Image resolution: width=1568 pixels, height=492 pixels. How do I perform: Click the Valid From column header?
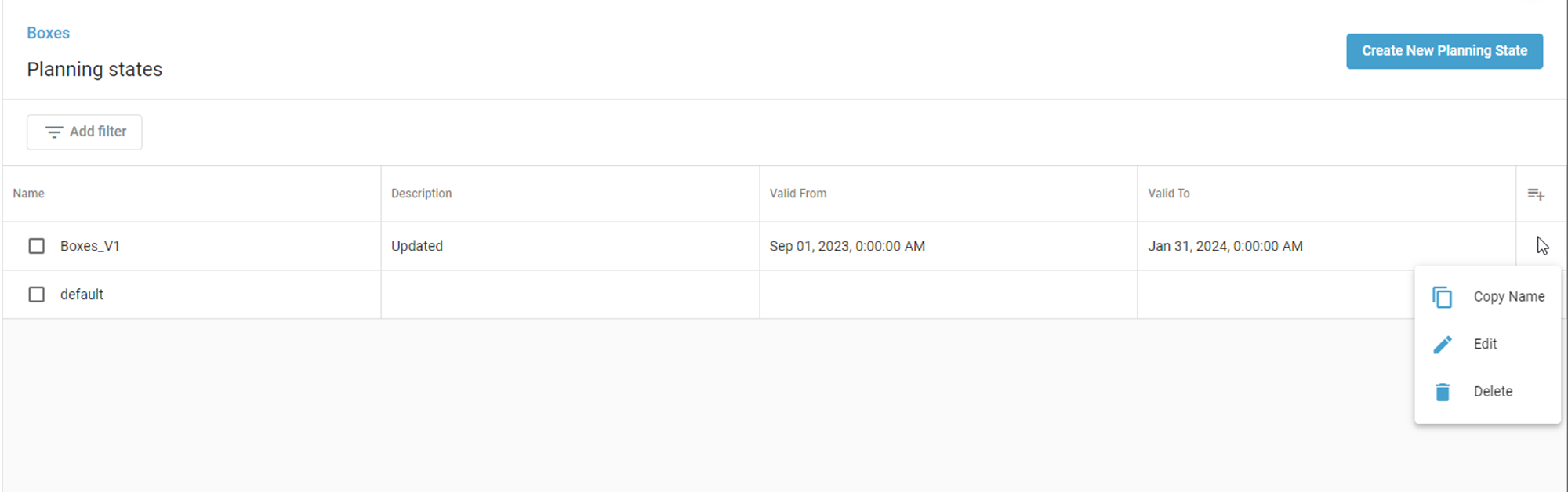tap(797, 194)
